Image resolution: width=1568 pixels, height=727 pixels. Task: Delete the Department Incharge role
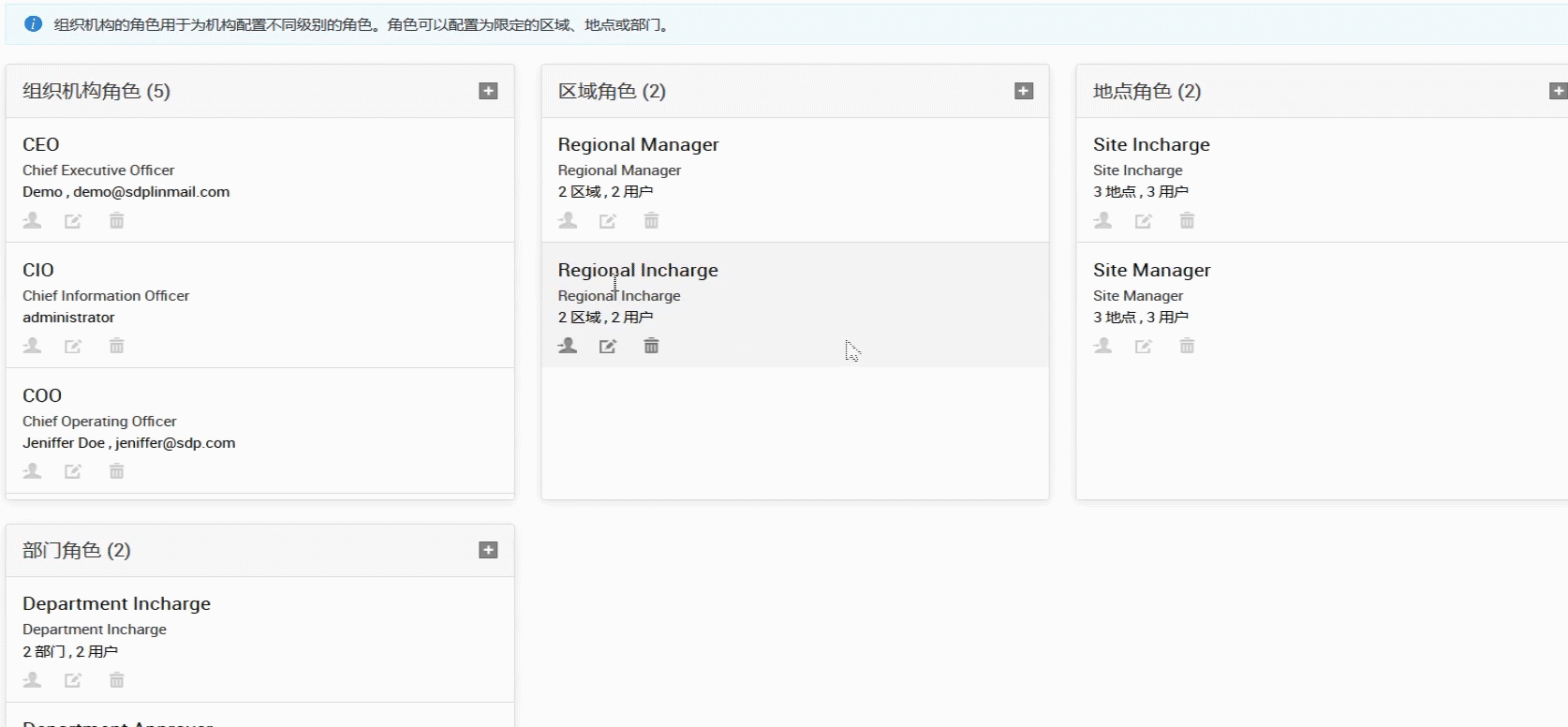(x=116, y=680)
